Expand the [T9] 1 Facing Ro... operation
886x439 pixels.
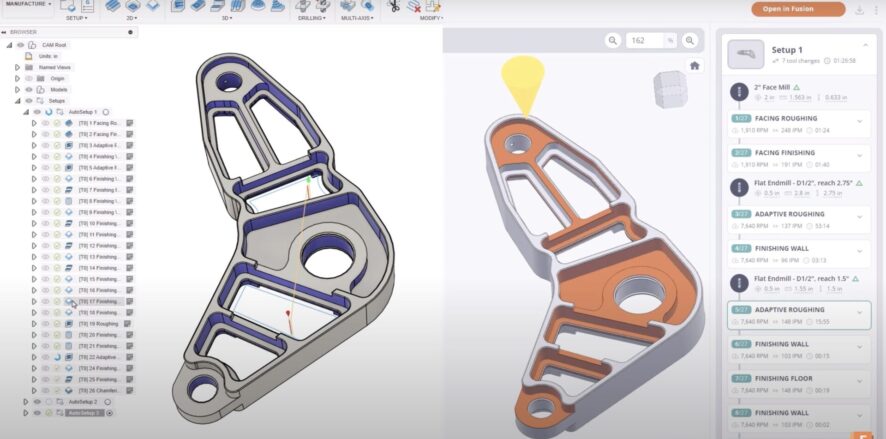click(x=34, y=123)
